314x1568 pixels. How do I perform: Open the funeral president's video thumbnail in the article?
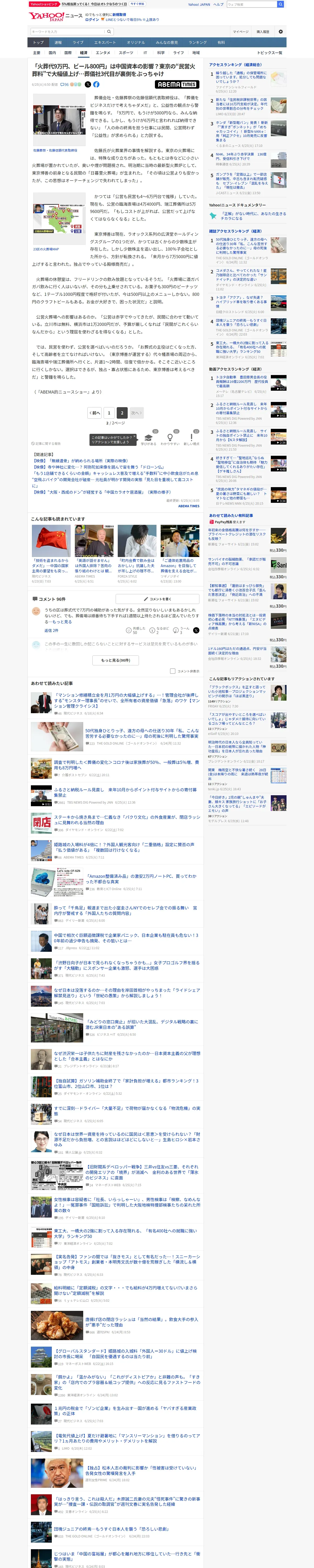(59, 120)
